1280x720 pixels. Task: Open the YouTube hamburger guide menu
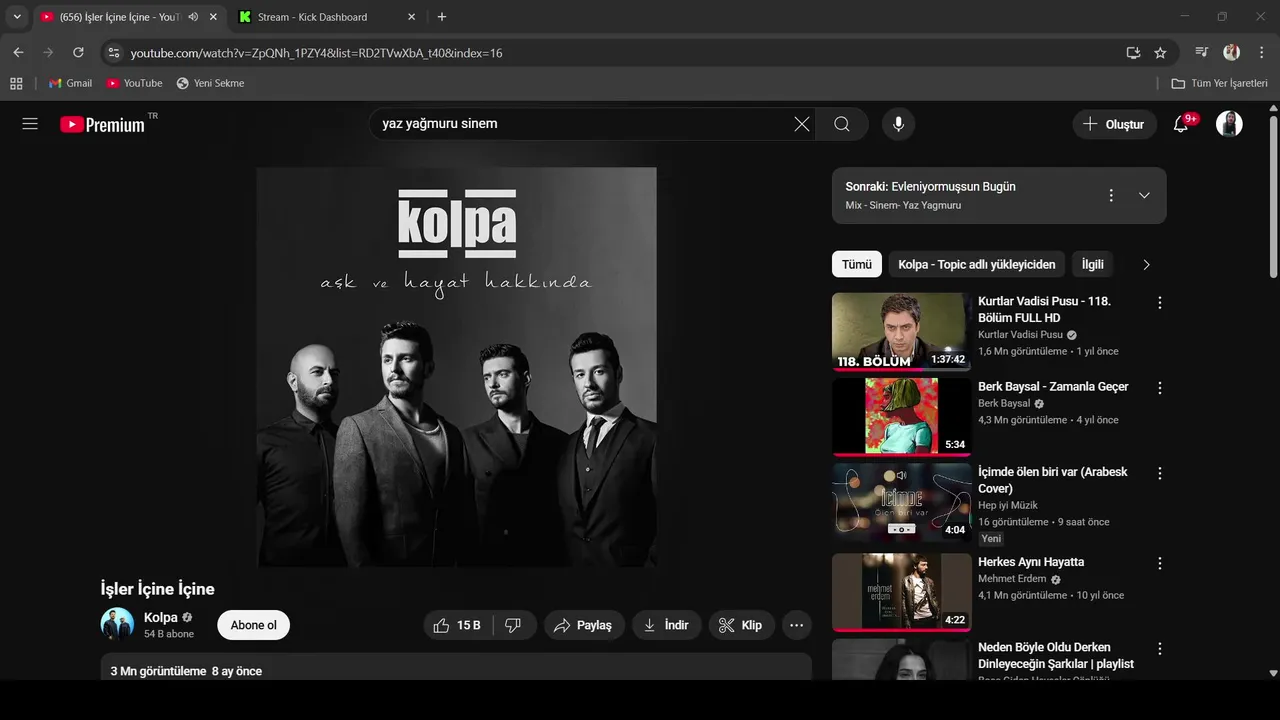click(x=30, y=124)
